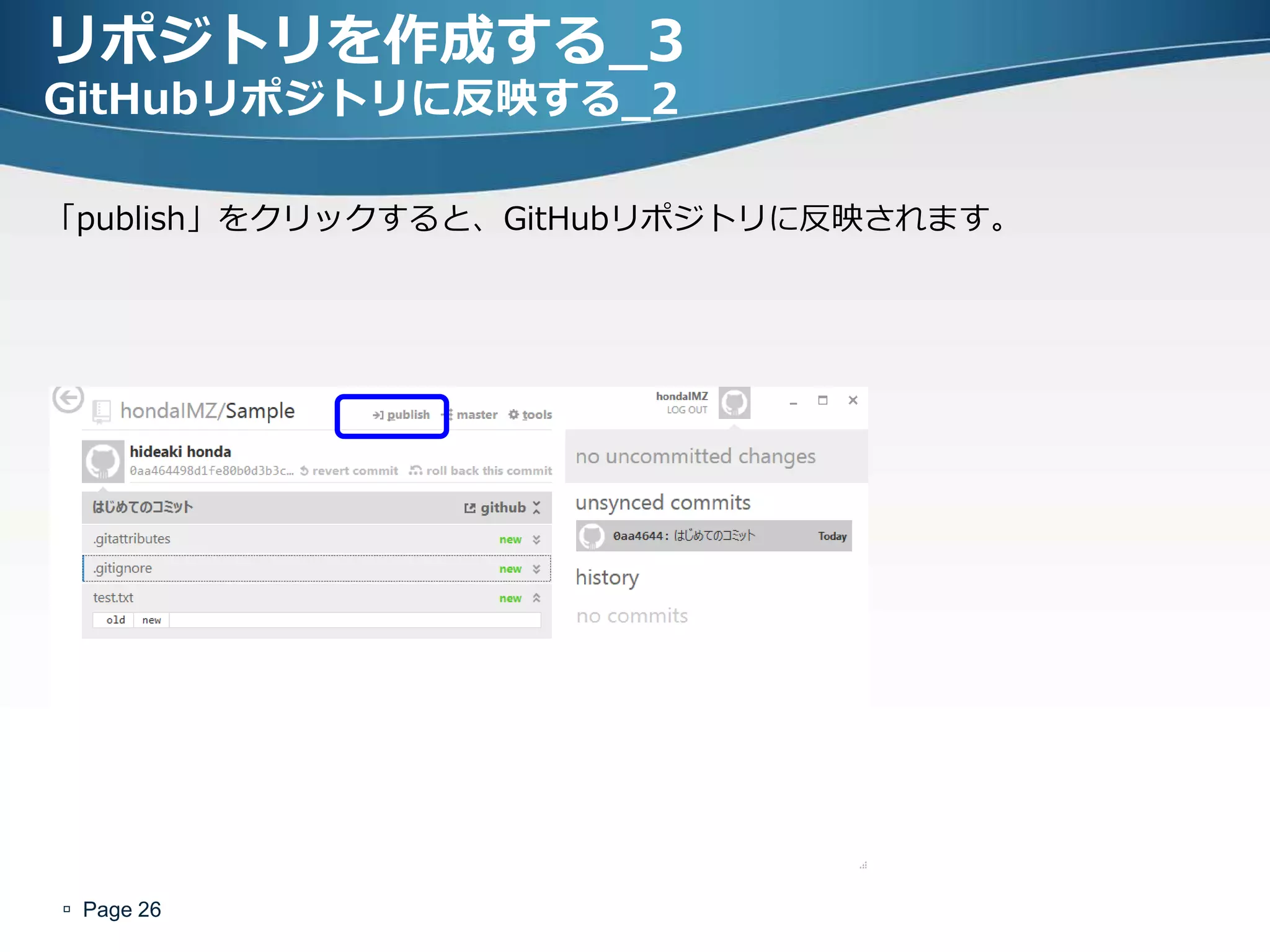
Task: Click the hondaIMZ username
Action: pyautogui.click(x=682, y=396)
